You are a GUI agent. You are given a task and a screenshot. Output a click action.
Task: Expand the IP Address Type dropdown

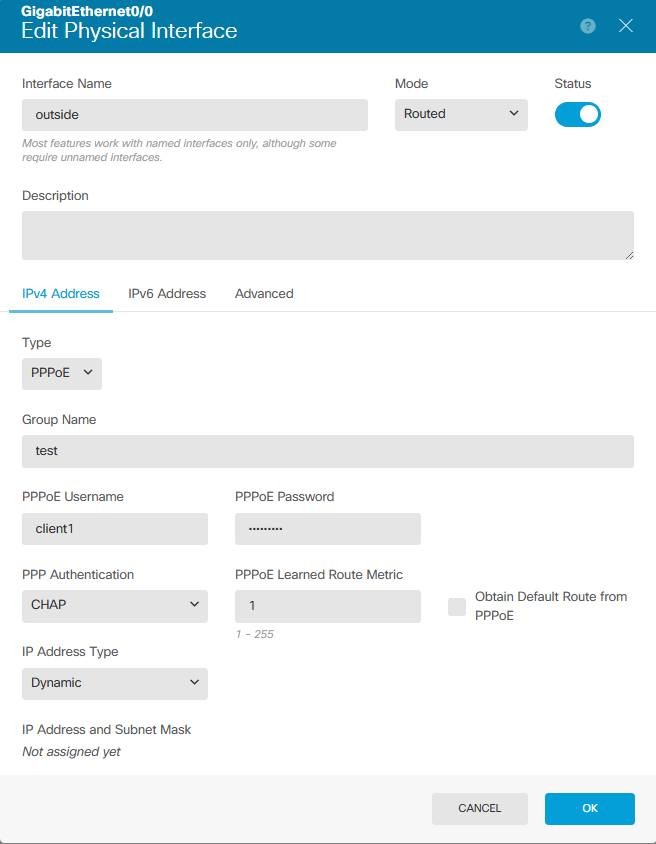(114, 683)
